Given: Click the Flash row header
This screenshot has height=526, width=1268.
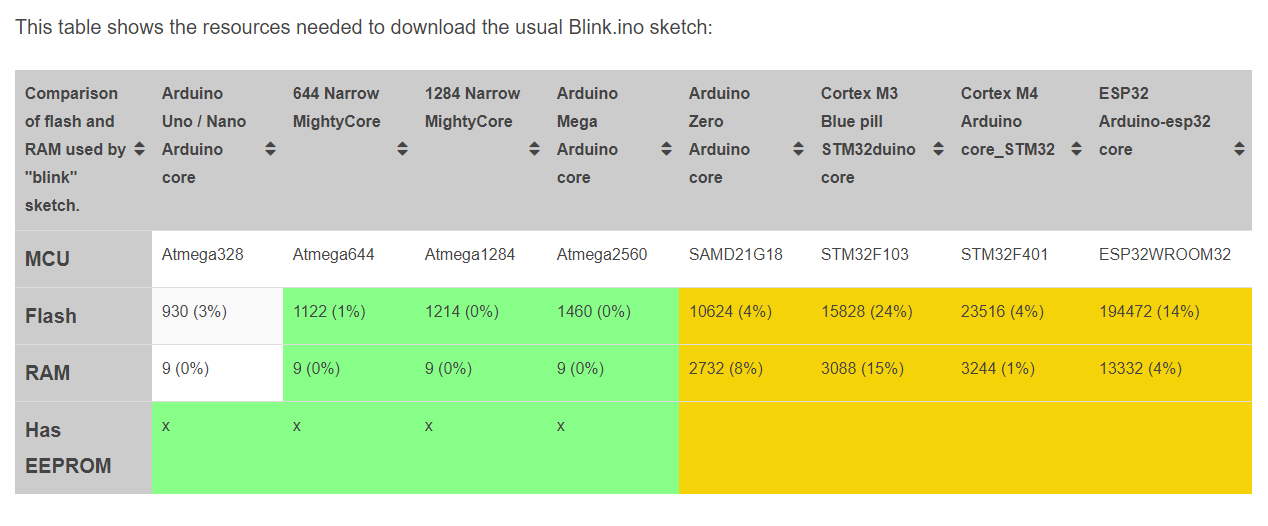Looking at the screenshot, I should pyautogui.click(x=51, y=316).
